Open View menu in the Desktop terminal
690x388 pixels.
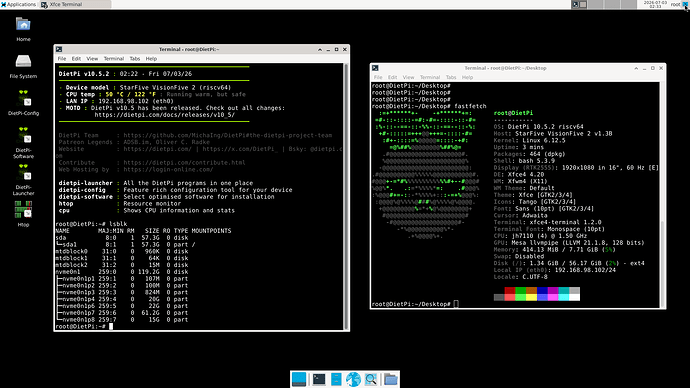pyautogui.click(x=408, y=77)
